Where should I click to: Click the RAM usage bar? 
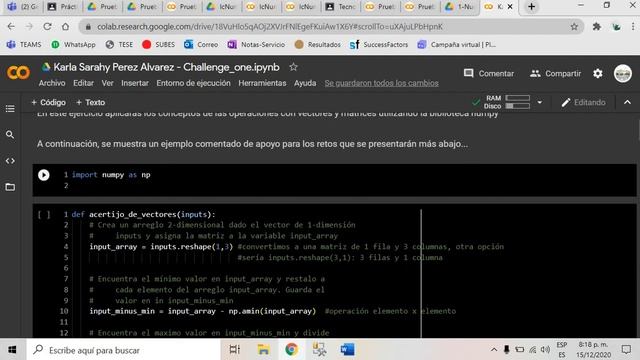[x=518, y=98]
